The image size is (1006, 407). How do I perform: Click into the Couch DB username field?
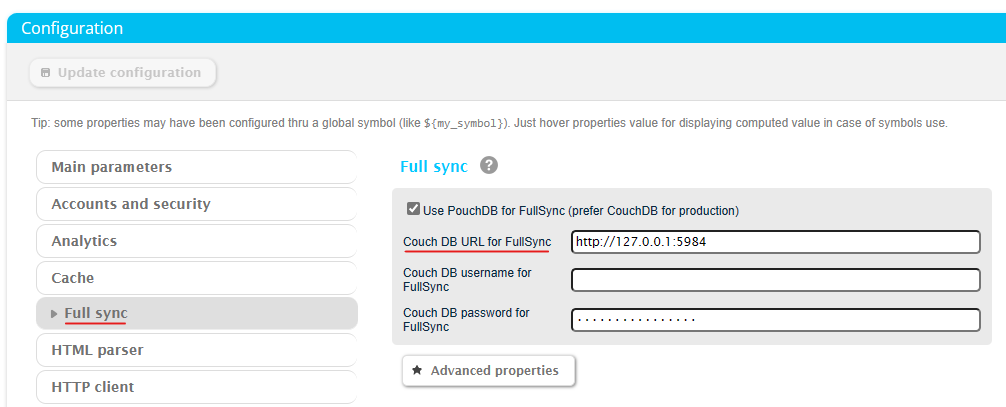[775, 280]
